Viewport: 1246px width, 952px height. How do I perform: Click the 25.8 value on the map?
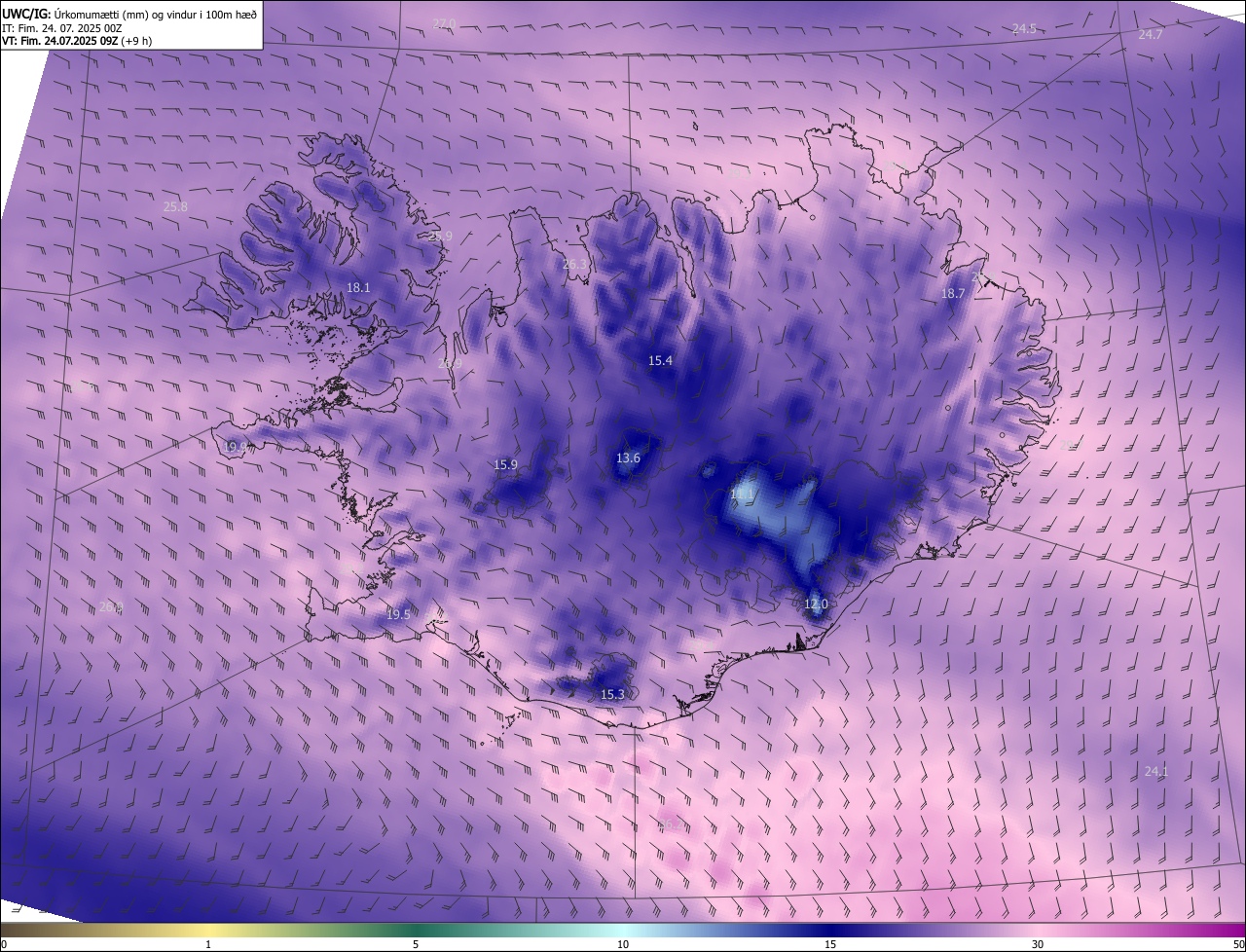point(175,206)
